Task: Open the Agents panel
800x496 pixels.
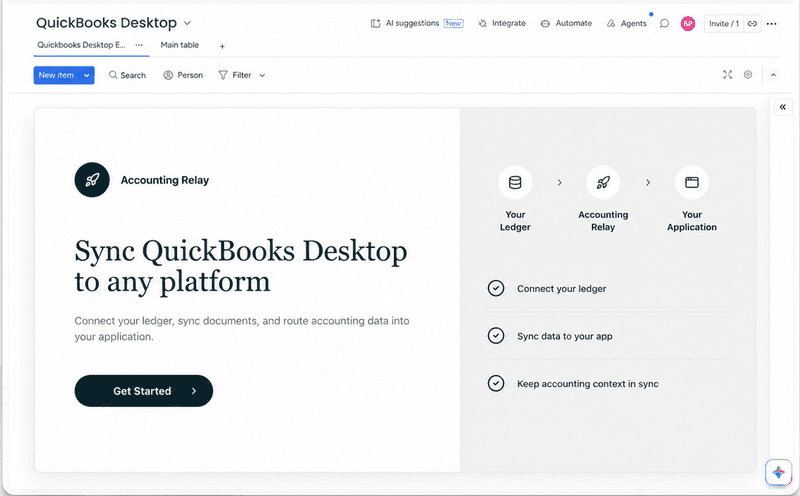Action: [627, 23]
